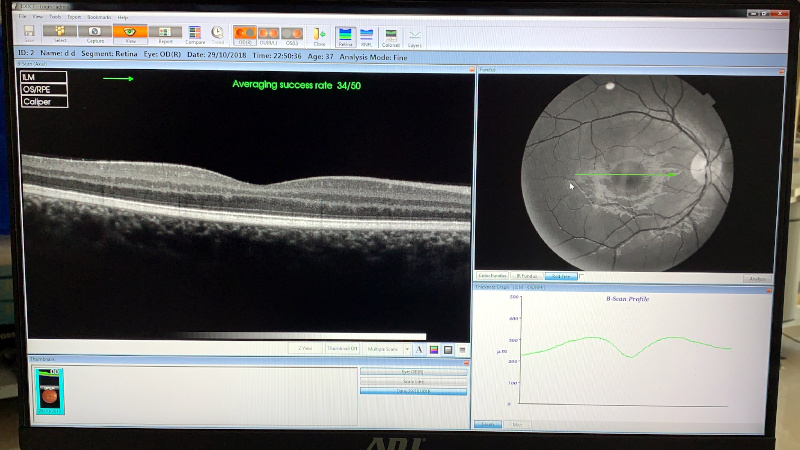The image size is (800, 450).
Task: Click the IR Fundus button
Action: [x=528, y=276]
